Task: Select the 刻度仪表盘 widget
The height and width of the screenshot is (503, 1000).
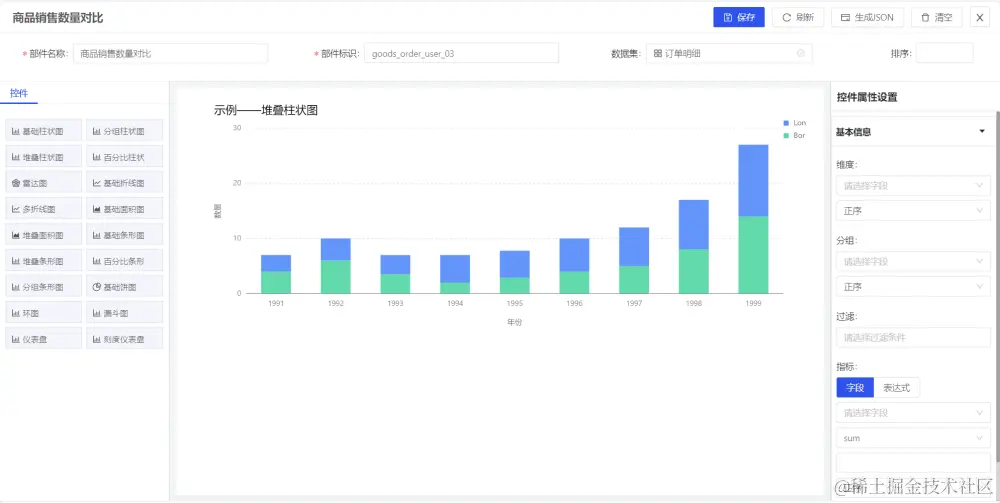Action: tap(124, 339)
